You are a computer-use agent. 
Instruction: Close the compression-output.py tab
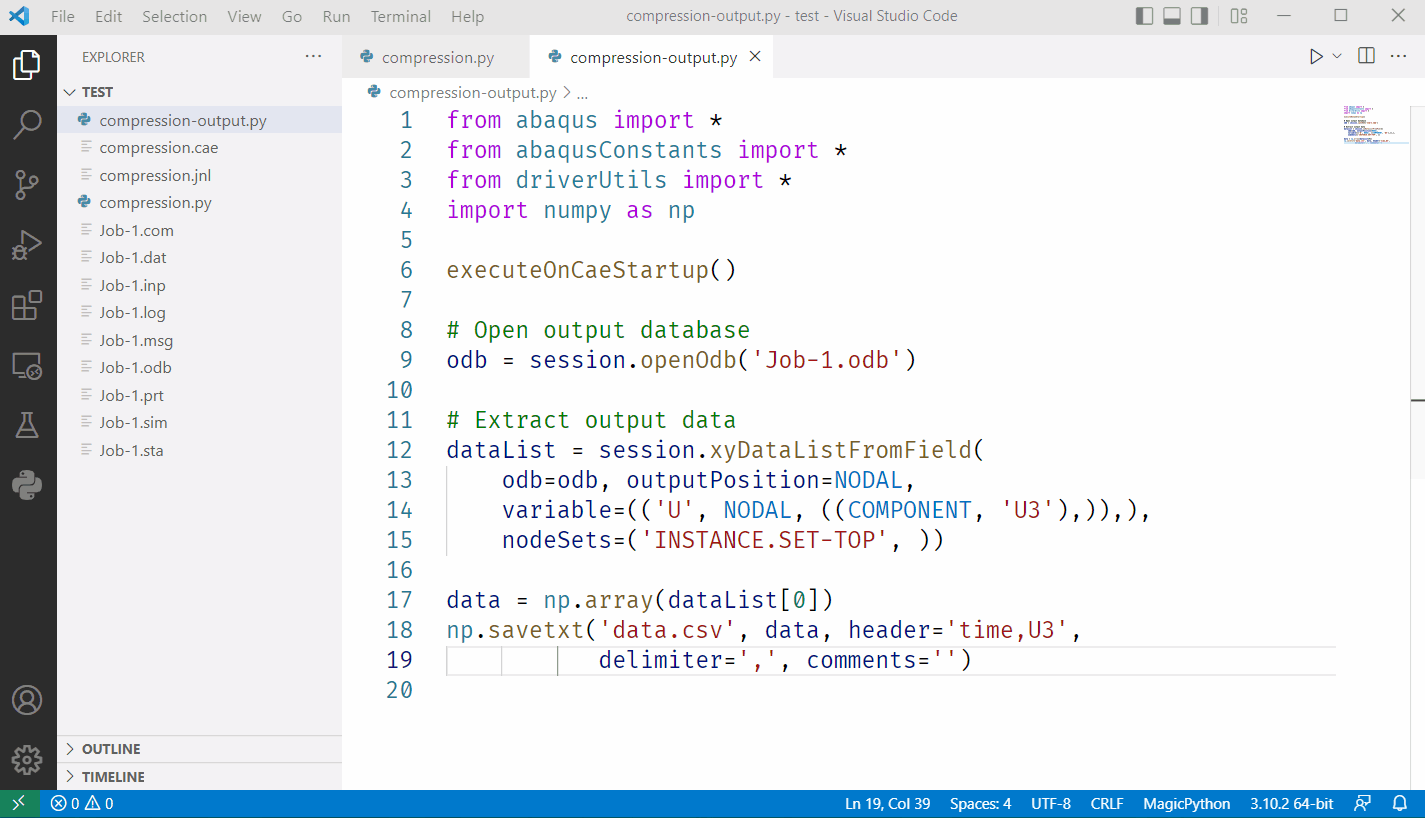[755, 57]
